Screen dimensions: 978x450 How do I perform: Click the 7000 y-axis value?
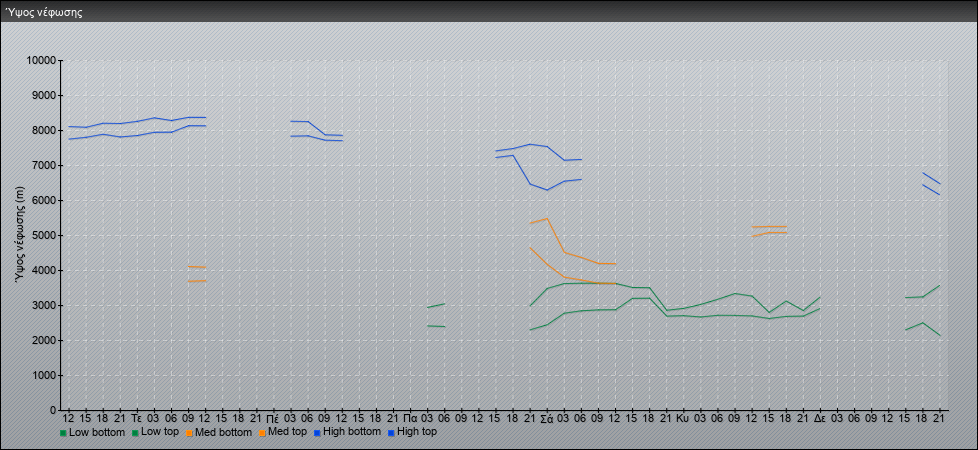pos(44,165)
